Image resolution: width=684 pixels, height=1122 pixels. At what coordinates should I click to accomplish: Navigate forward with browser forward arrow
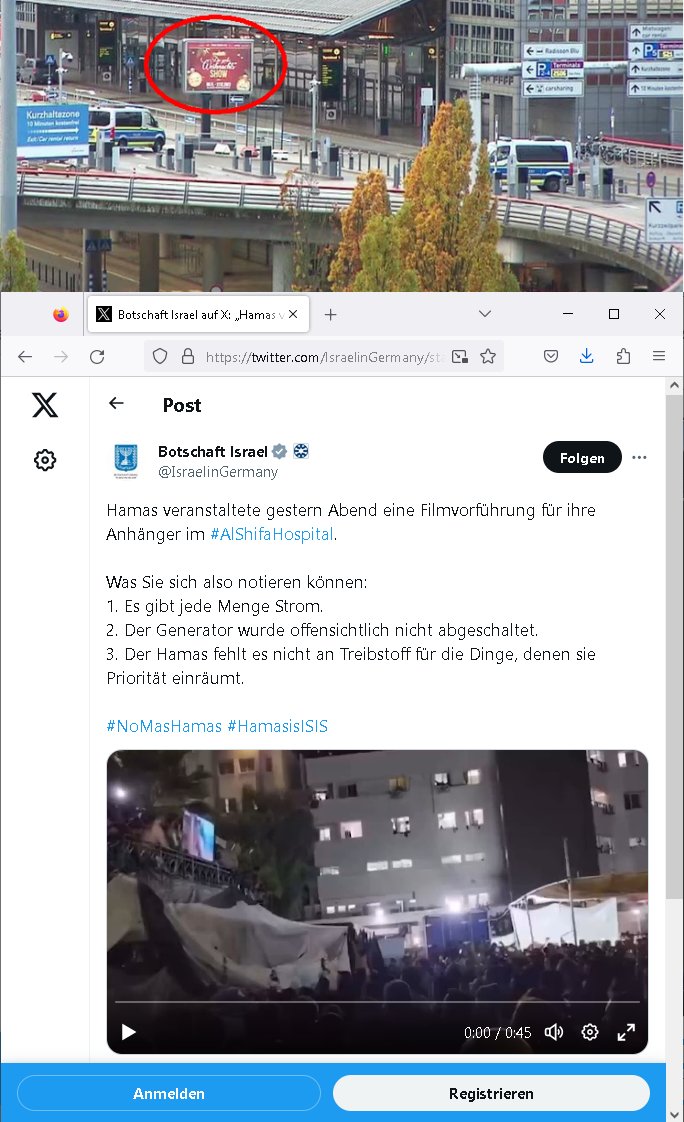tap(62, 356)
